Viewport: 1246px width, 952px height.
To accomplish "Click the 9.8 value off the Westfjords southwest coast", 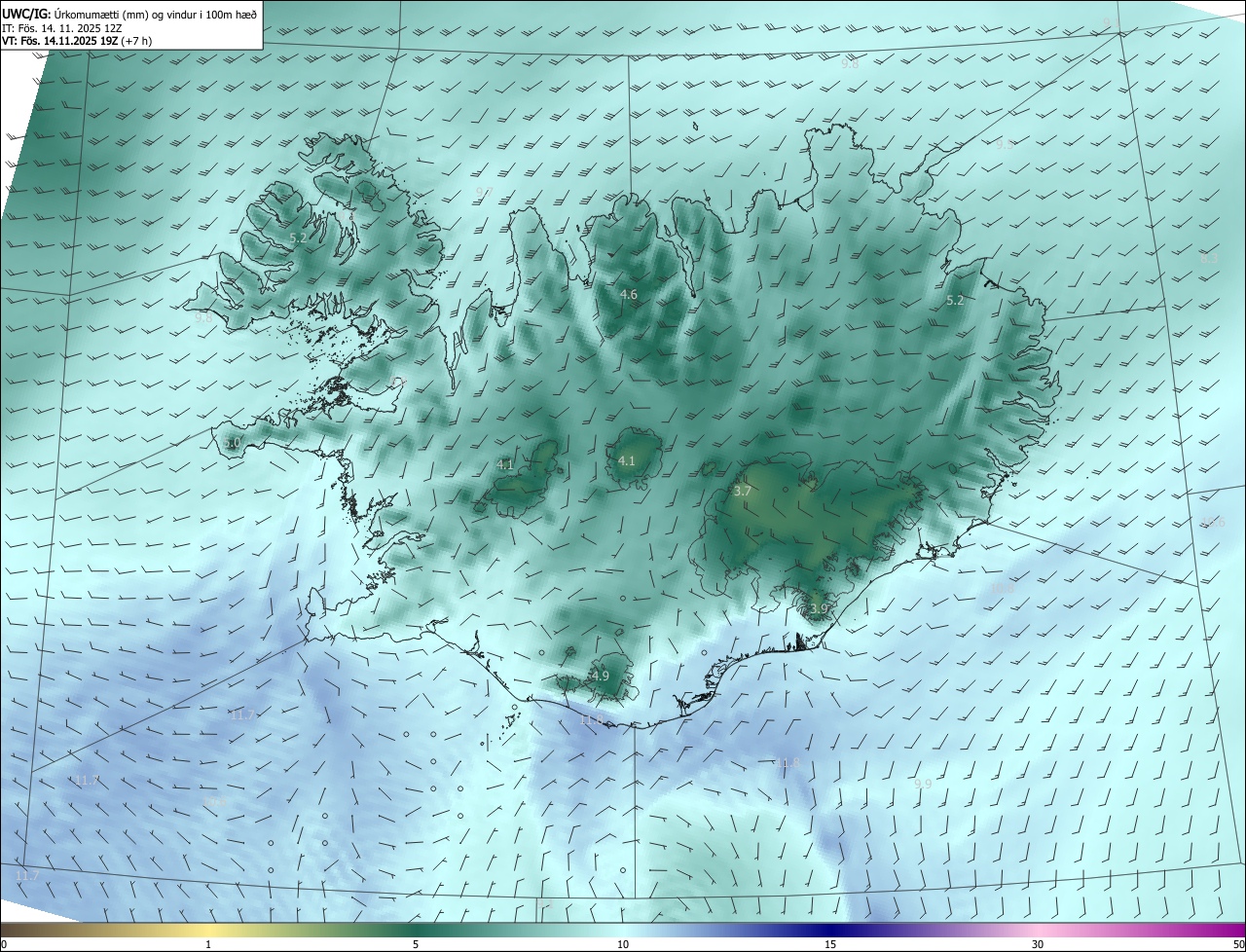I will coord(203,317).
